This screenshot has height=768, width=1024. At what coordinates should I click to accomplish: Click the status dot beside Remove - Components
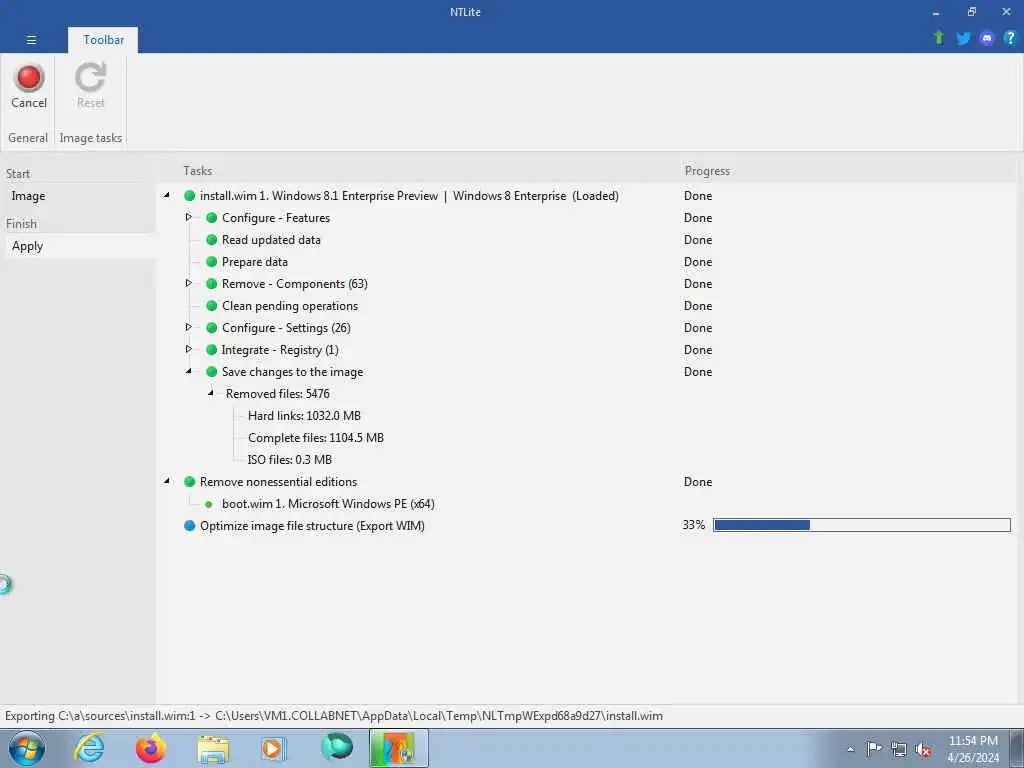click(x=212, y=283)
